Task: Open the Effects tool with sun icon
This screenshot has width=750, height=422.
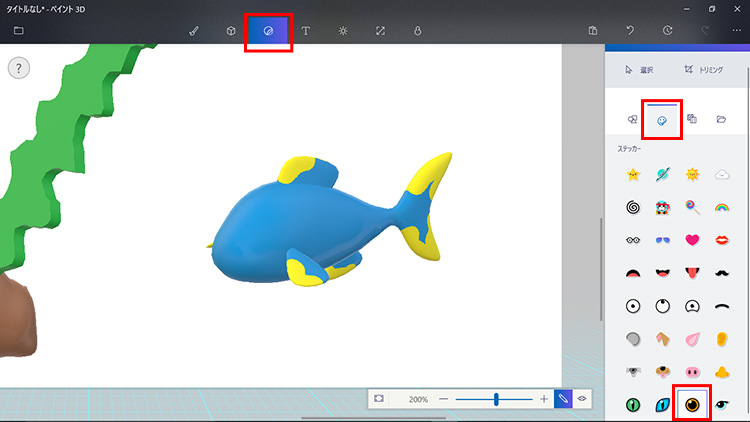Action: point(342,31)
